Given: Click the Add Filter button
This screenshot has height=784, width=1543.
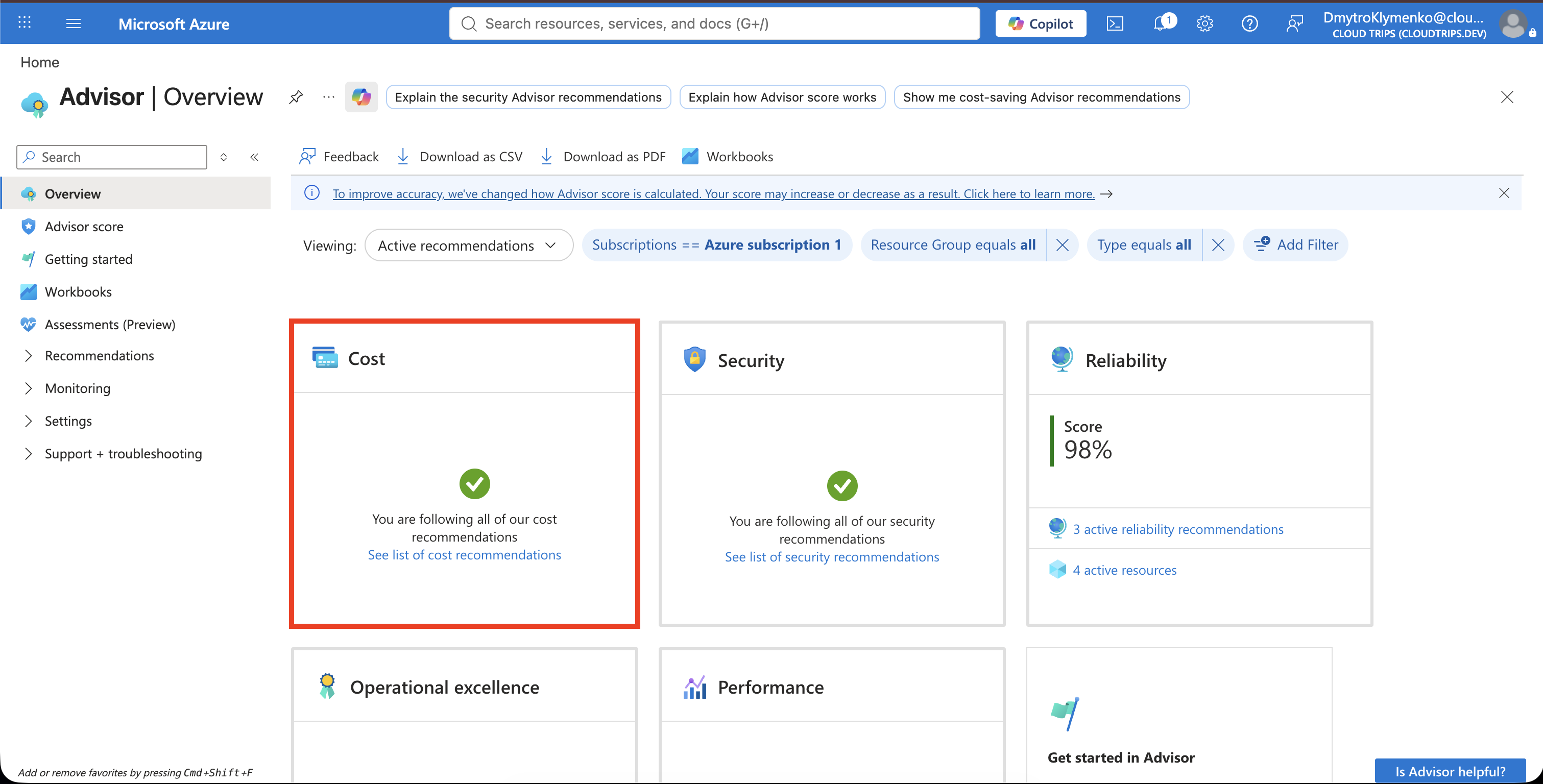Looking at the screenshot, I should (x=1295, y=245).
